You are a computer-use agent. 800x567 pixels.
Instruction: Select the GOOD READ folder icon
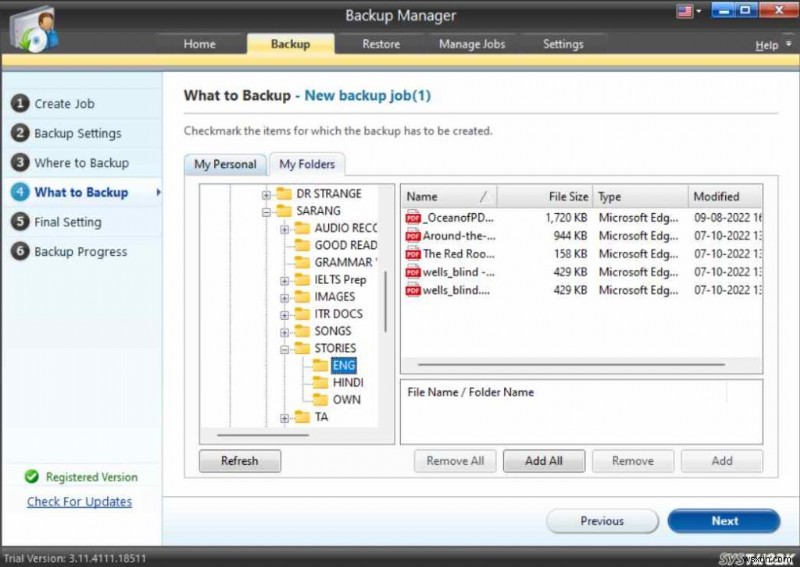(302, 245)
